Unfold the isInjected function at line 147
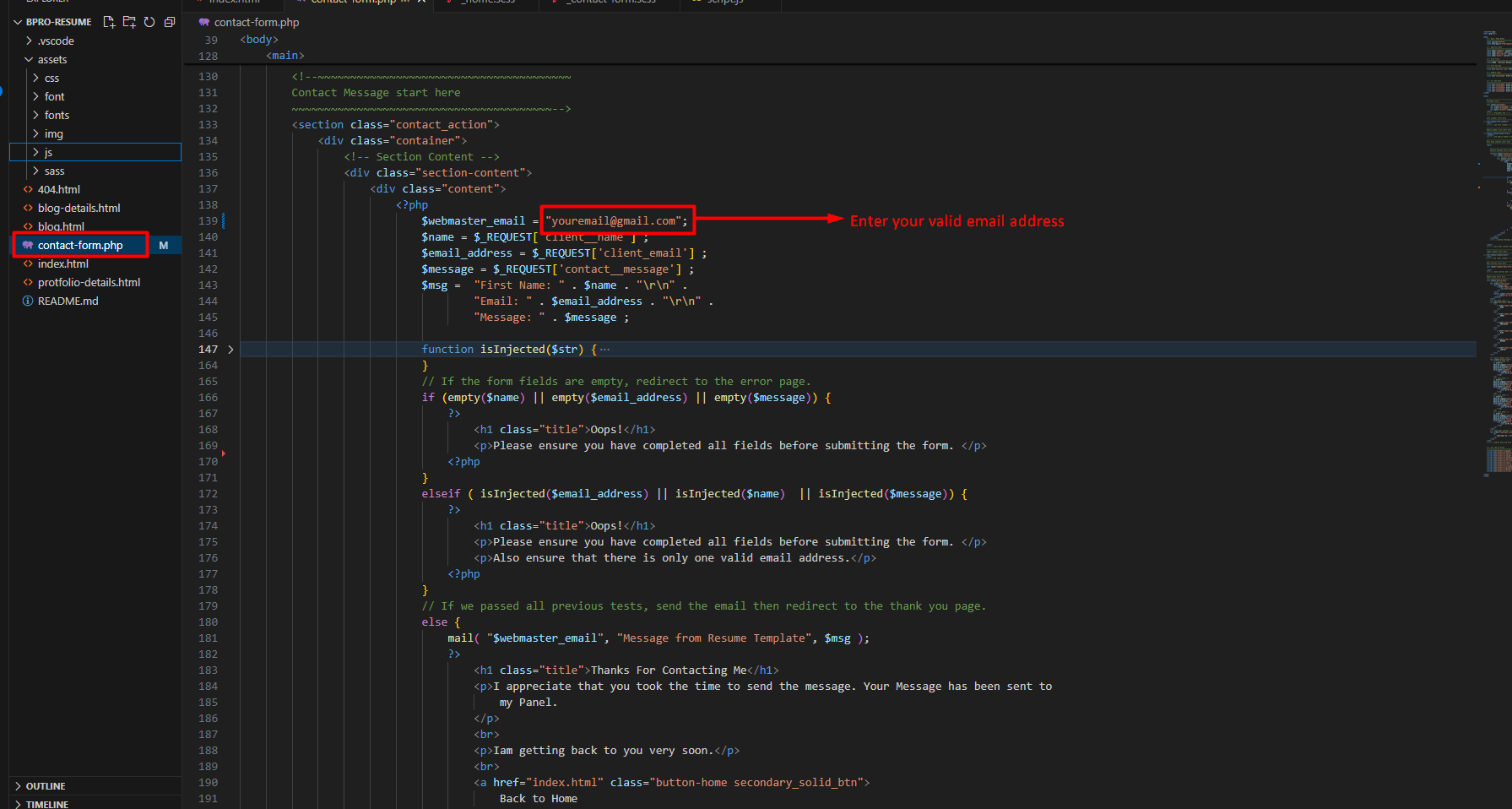This screenshot has height=809, width=1512. (230, 350)
